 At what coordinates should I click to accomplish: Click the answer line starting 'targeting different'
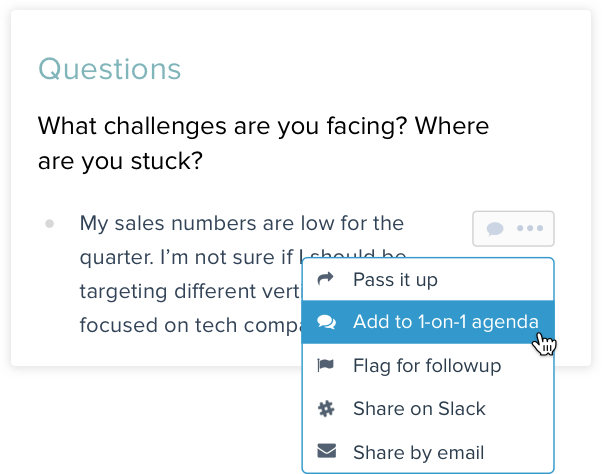[x=190, y=290]
